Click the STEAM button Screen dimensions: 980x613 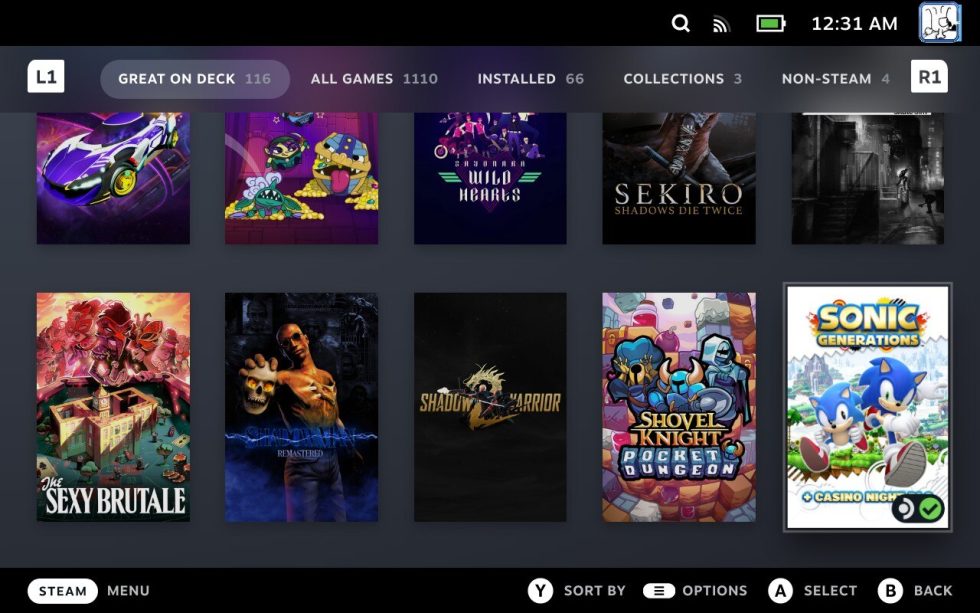coord(62,591)
